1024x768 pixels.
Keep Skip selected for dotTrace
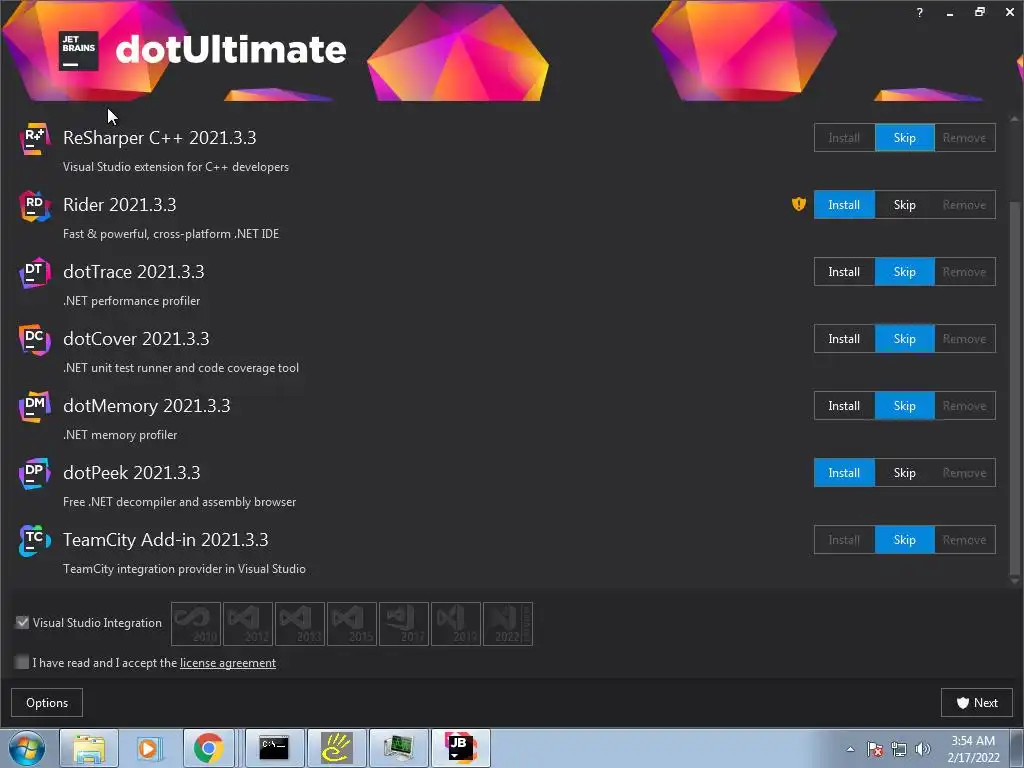point(904,272)
